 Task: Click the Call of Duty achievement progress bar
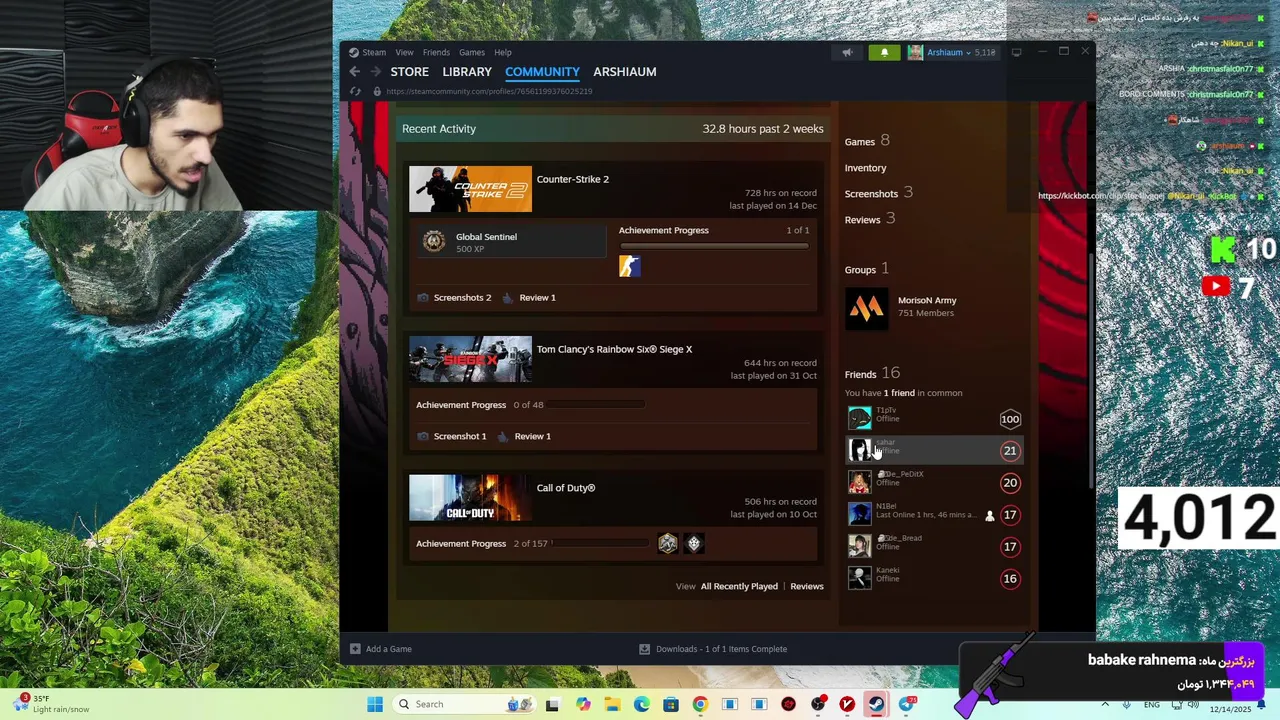(601, 543)
